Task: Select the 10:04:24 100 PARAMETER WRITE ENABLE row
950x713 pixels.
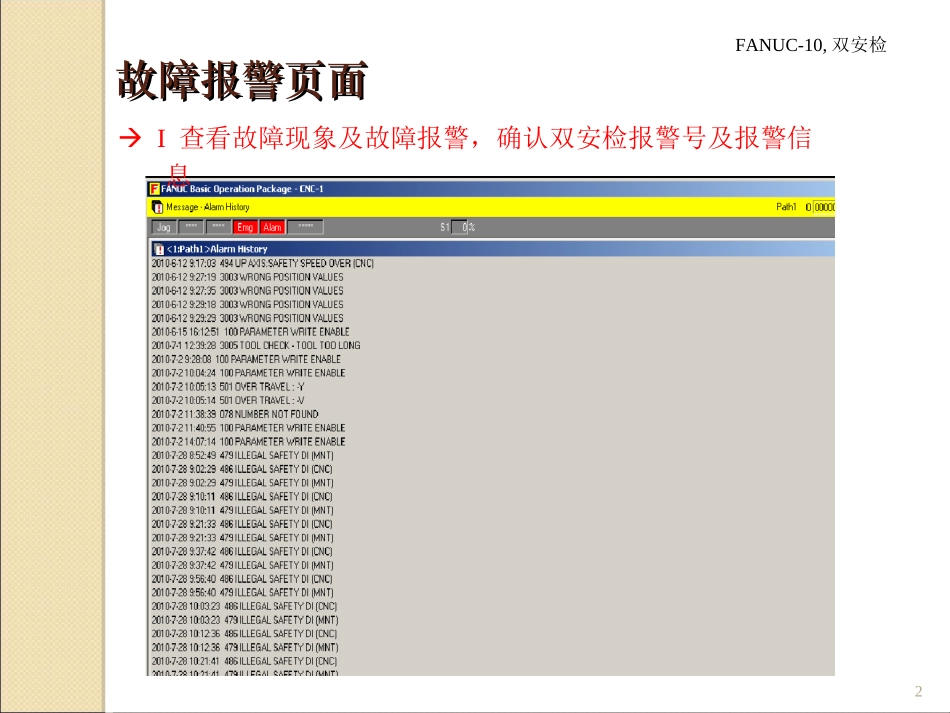Action: coord(248,373)
